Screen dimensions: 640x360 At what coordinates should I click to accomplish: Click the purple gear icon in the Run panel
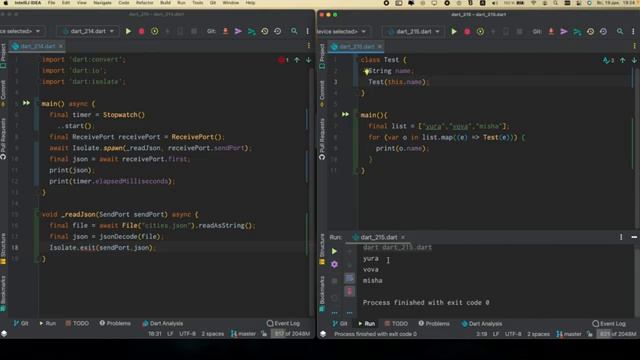pyautogui.click(x=334, y=264)
